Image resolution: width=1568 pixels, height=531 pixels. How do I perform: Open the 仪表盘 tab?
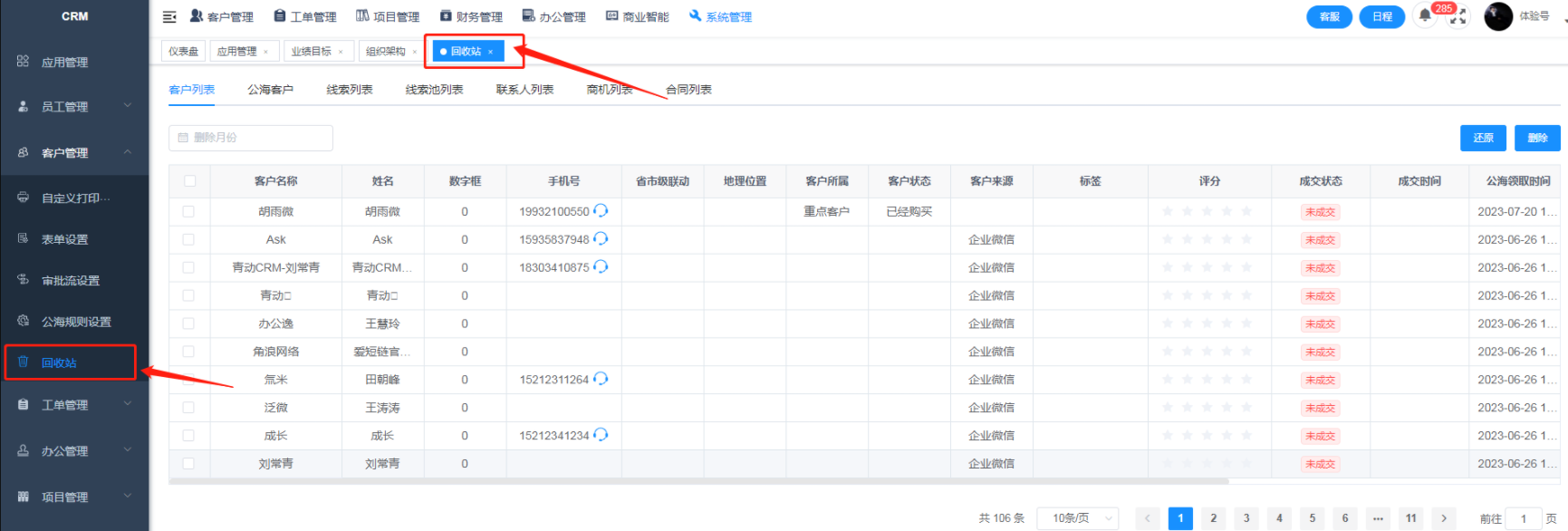click(x=183, y=52)
